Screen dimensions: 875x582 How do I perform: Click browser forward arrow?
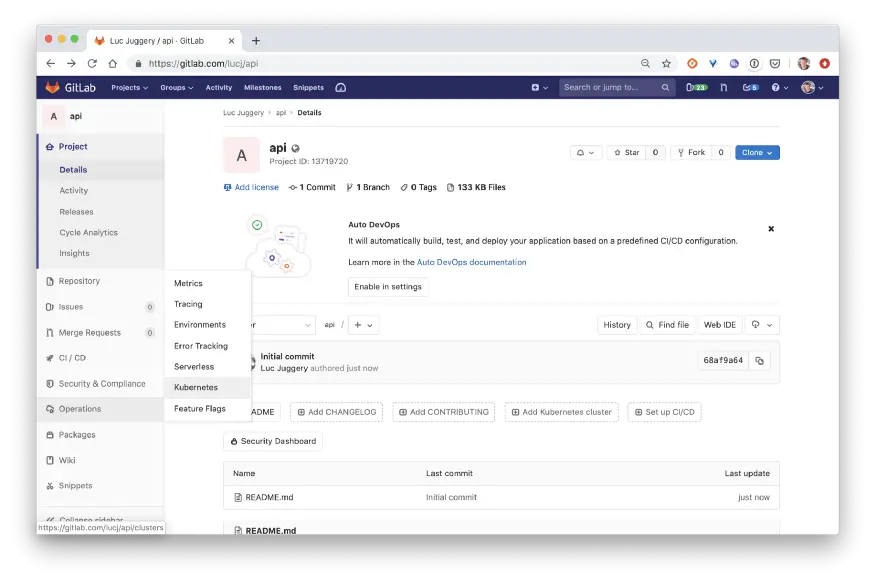pyautogui.click(x=71, y=64)
